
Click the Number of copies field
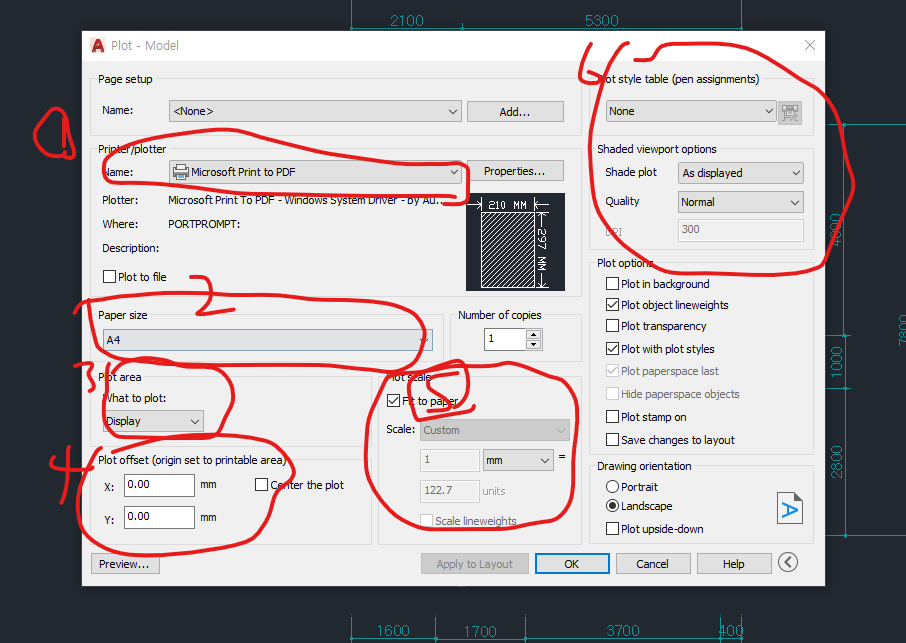point(506,339)
